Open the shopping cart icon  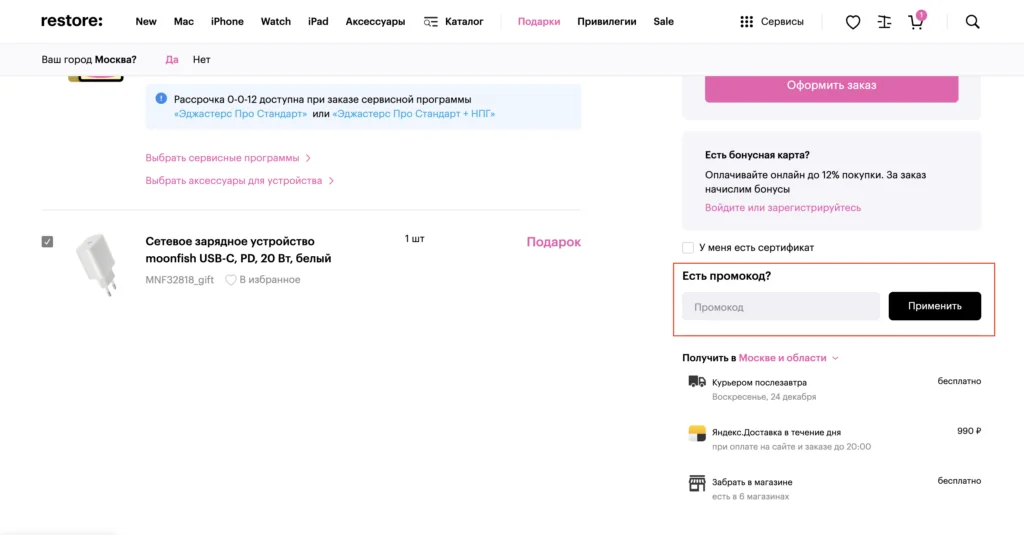coord(916,21)
